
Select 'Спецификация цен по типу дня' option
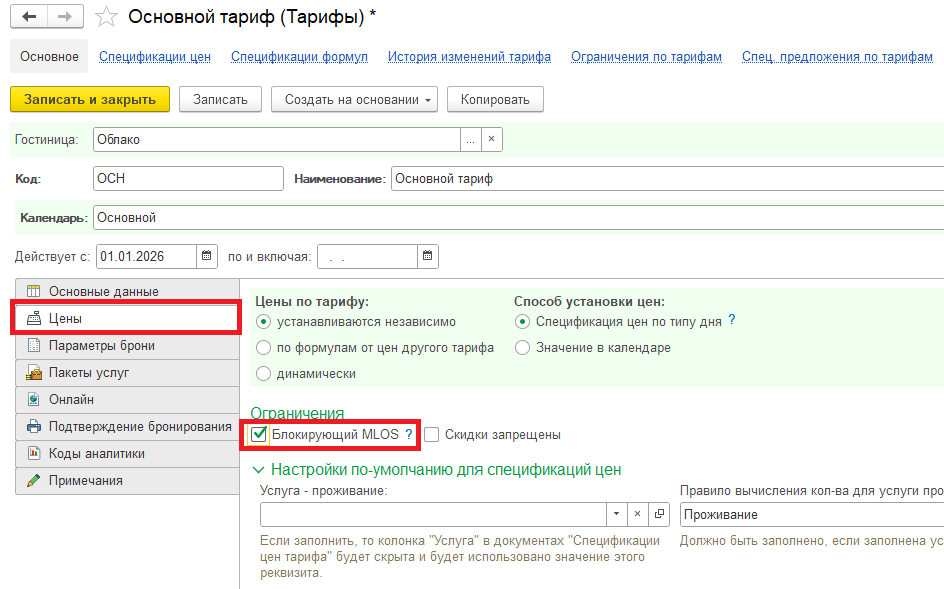point(523,322)
